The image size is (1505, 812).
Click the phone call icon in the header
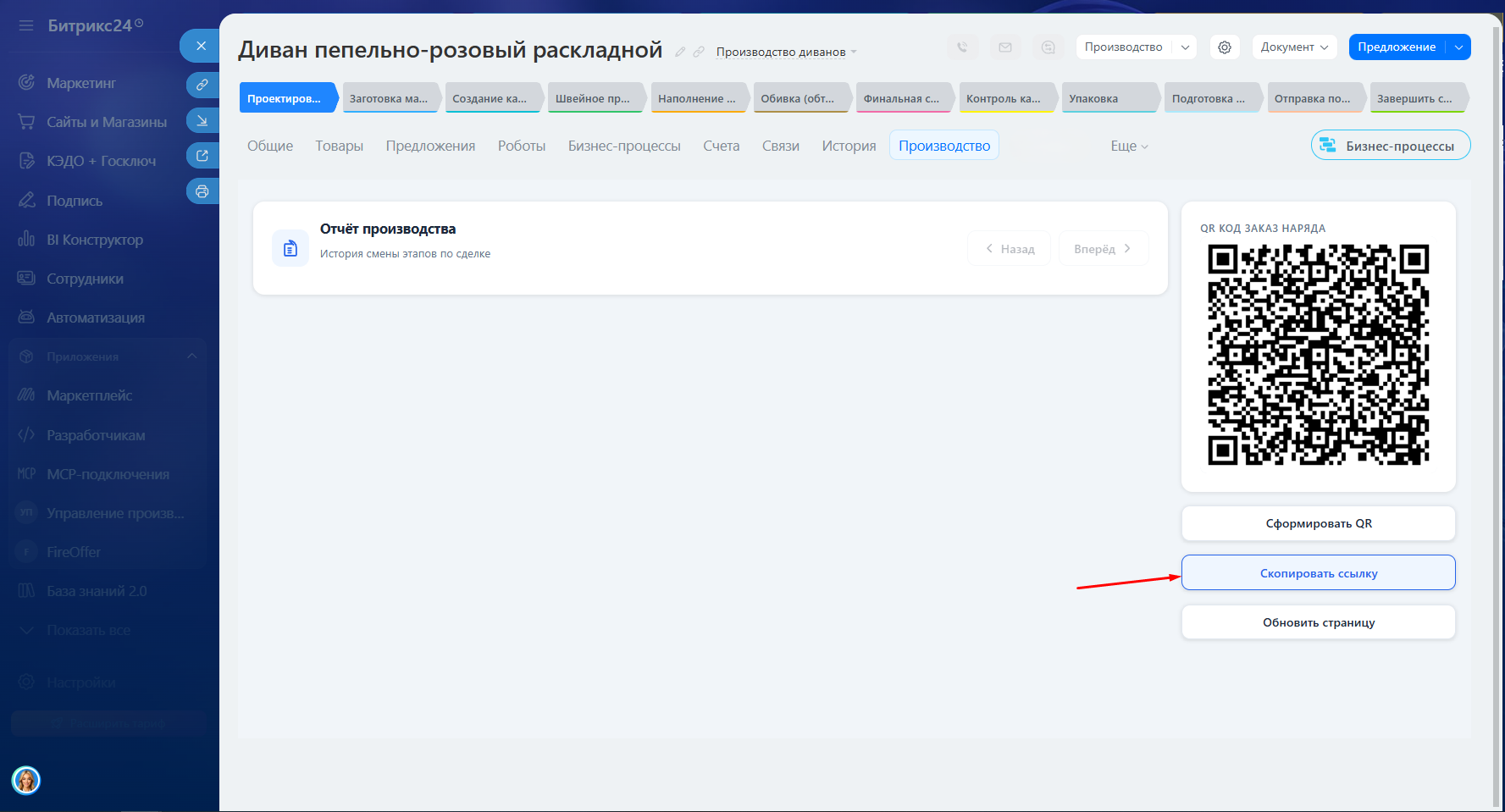coord(962,47)
